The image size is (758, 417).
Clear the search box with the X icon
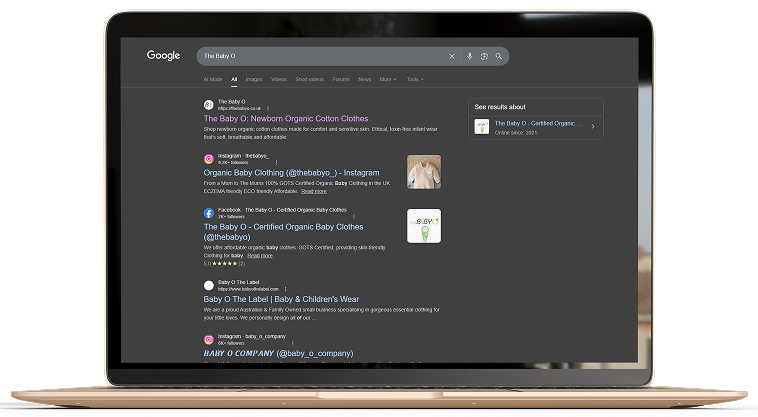click(x=452, y=56)
